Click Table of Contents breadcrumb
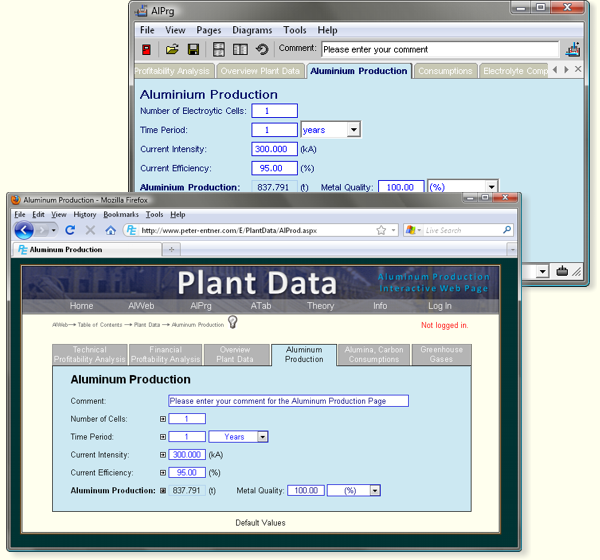Viewport: 600px width, 560px height. pyautogui.click(x=100, y=325)
